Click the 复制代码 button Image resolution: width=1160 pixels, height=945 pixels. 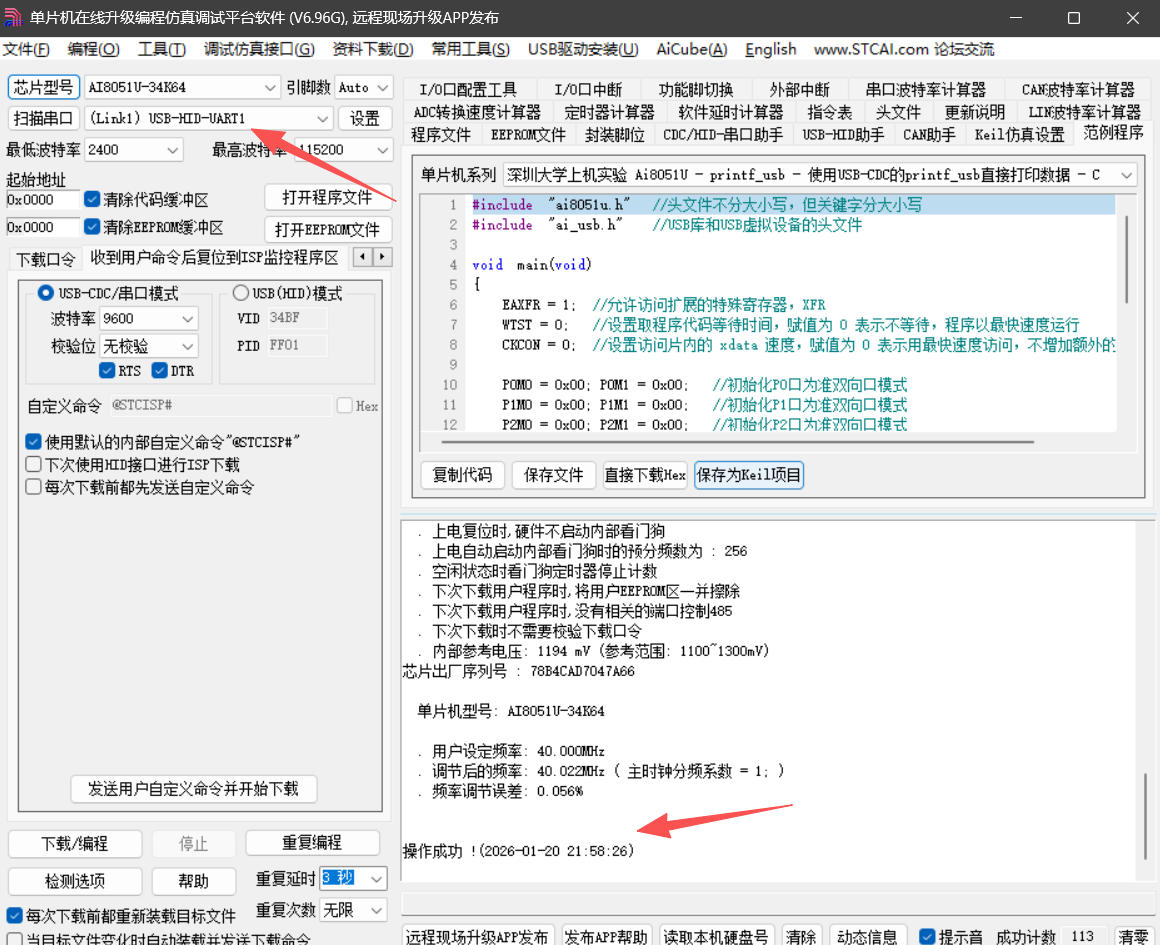[461, 475]
